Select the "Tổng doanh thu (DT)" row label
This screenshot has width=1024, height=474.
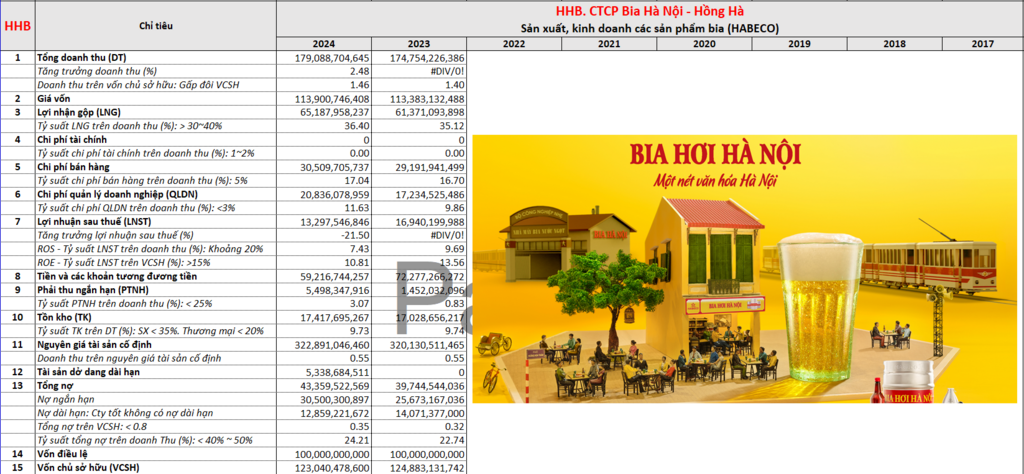(x=82, y=58)
